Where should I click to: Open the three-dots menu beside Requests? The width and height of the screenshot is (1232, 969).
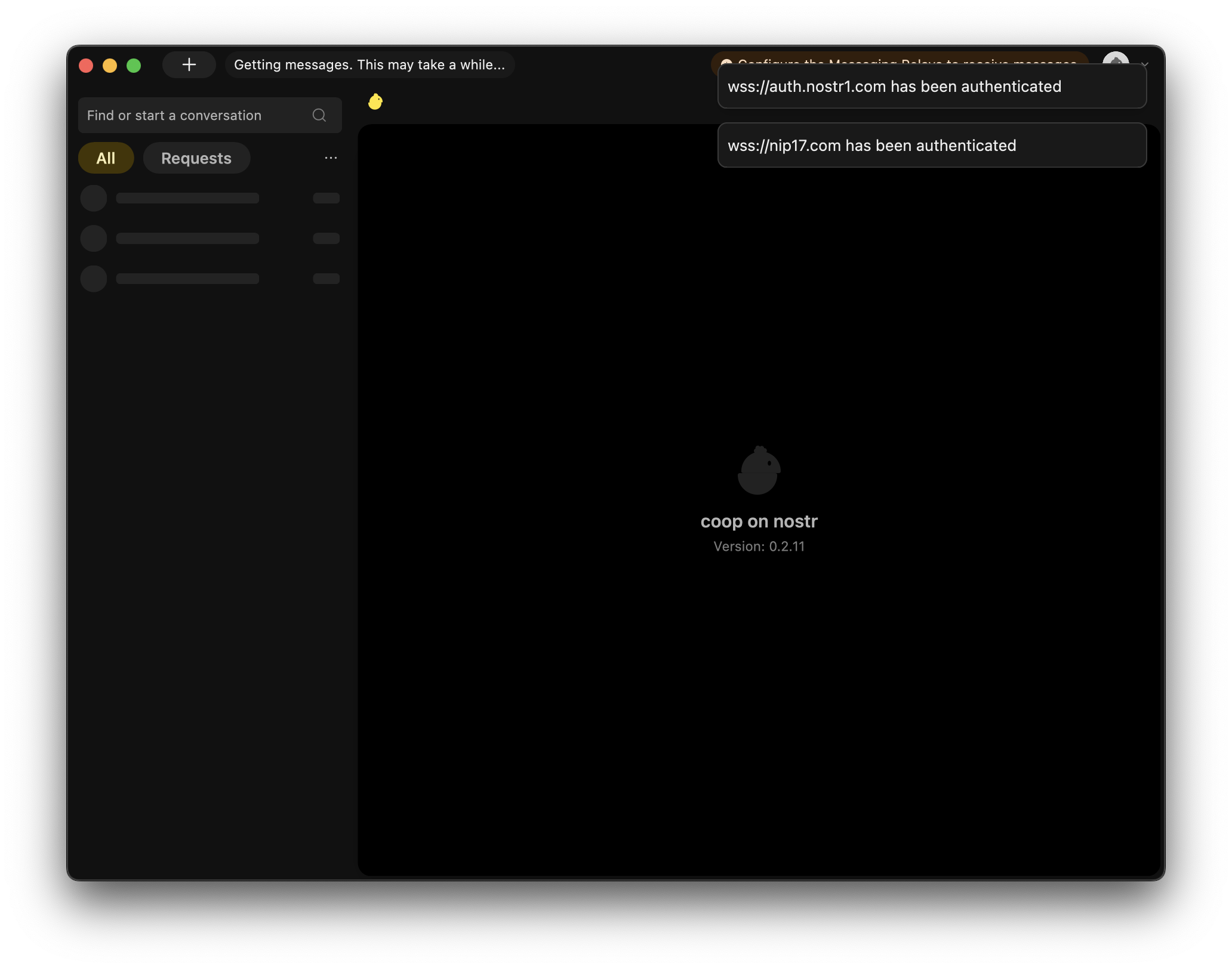331,158
